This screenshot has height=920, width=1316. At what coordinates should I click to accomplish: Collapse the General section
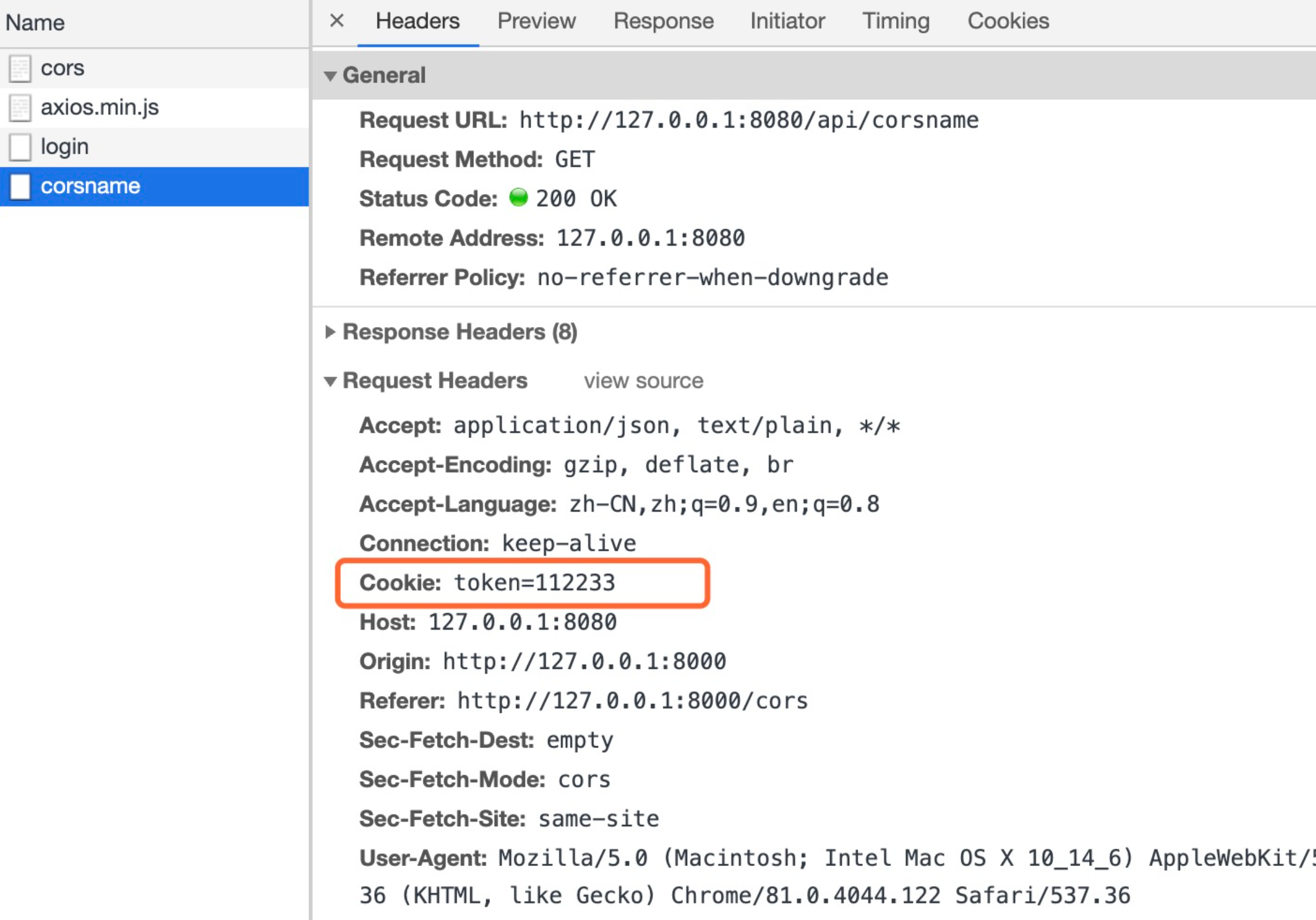[331, 76]
